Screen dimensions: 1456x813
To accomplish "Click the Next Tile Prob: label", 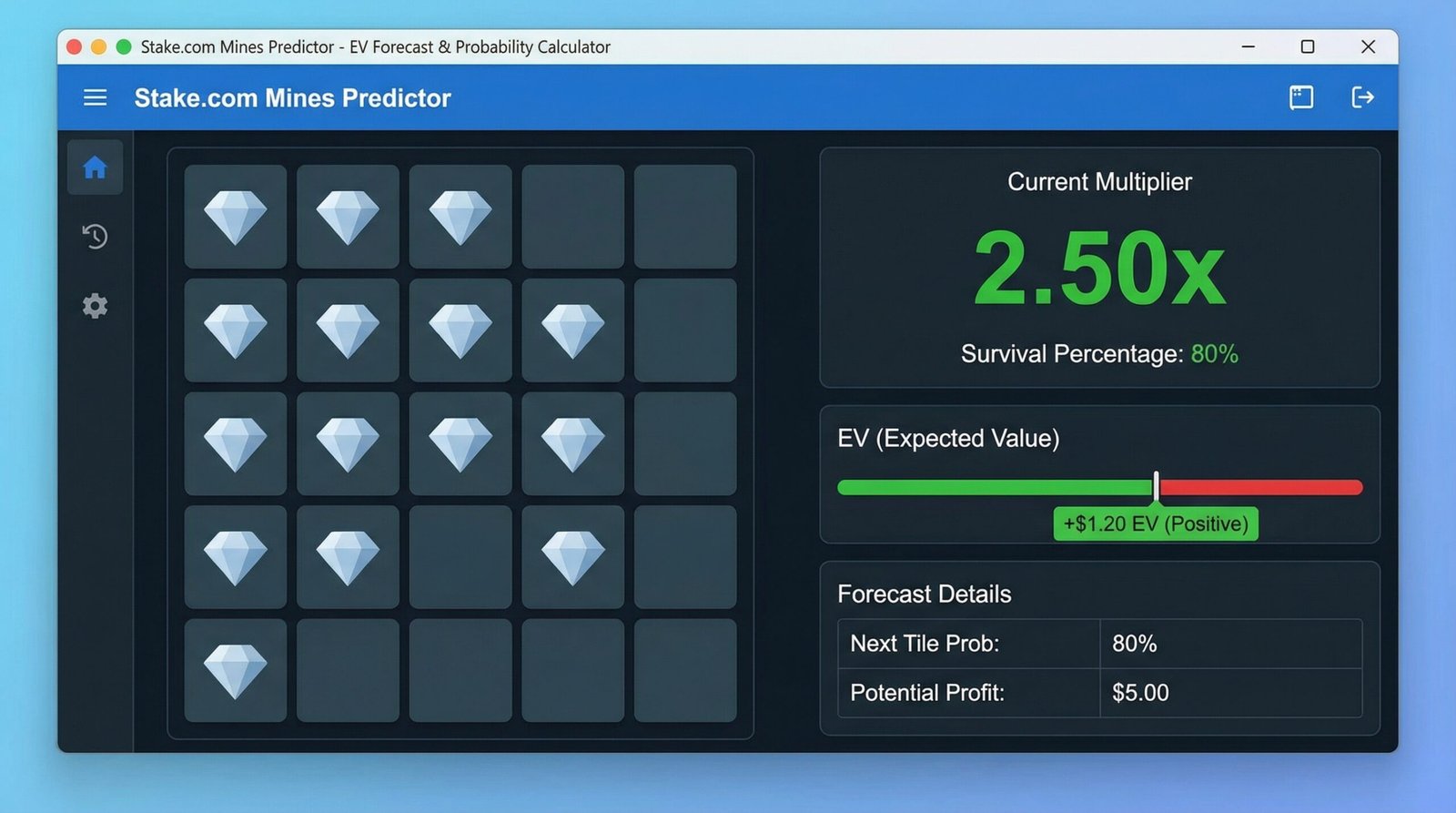I will click(x=925, y=644).
